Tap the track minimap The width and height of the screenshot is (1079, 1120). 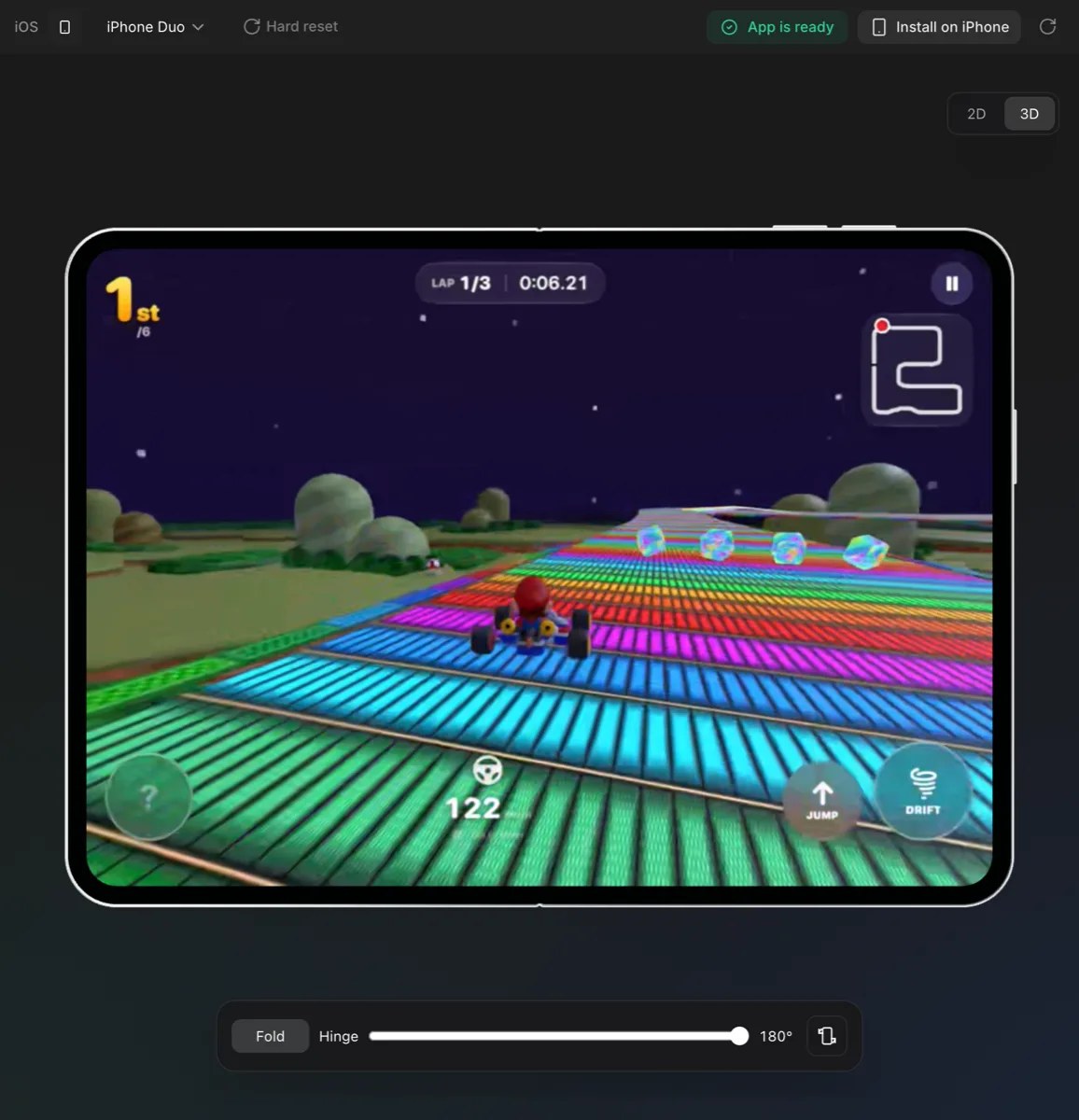(x=917, y=370)
